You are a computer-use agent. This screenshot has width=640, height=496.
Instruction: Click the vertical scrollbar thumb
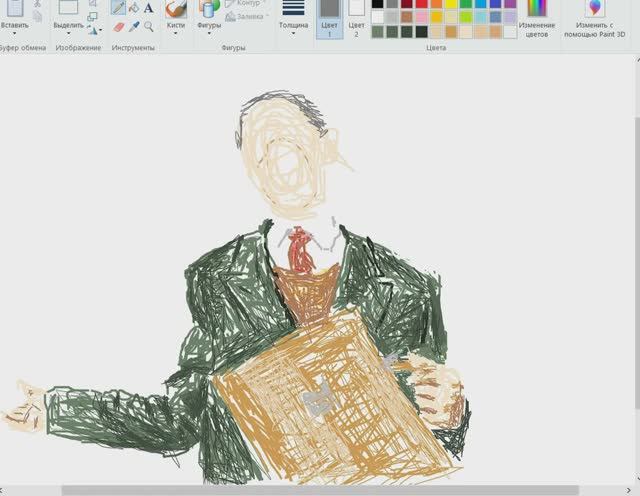(637, 261)
